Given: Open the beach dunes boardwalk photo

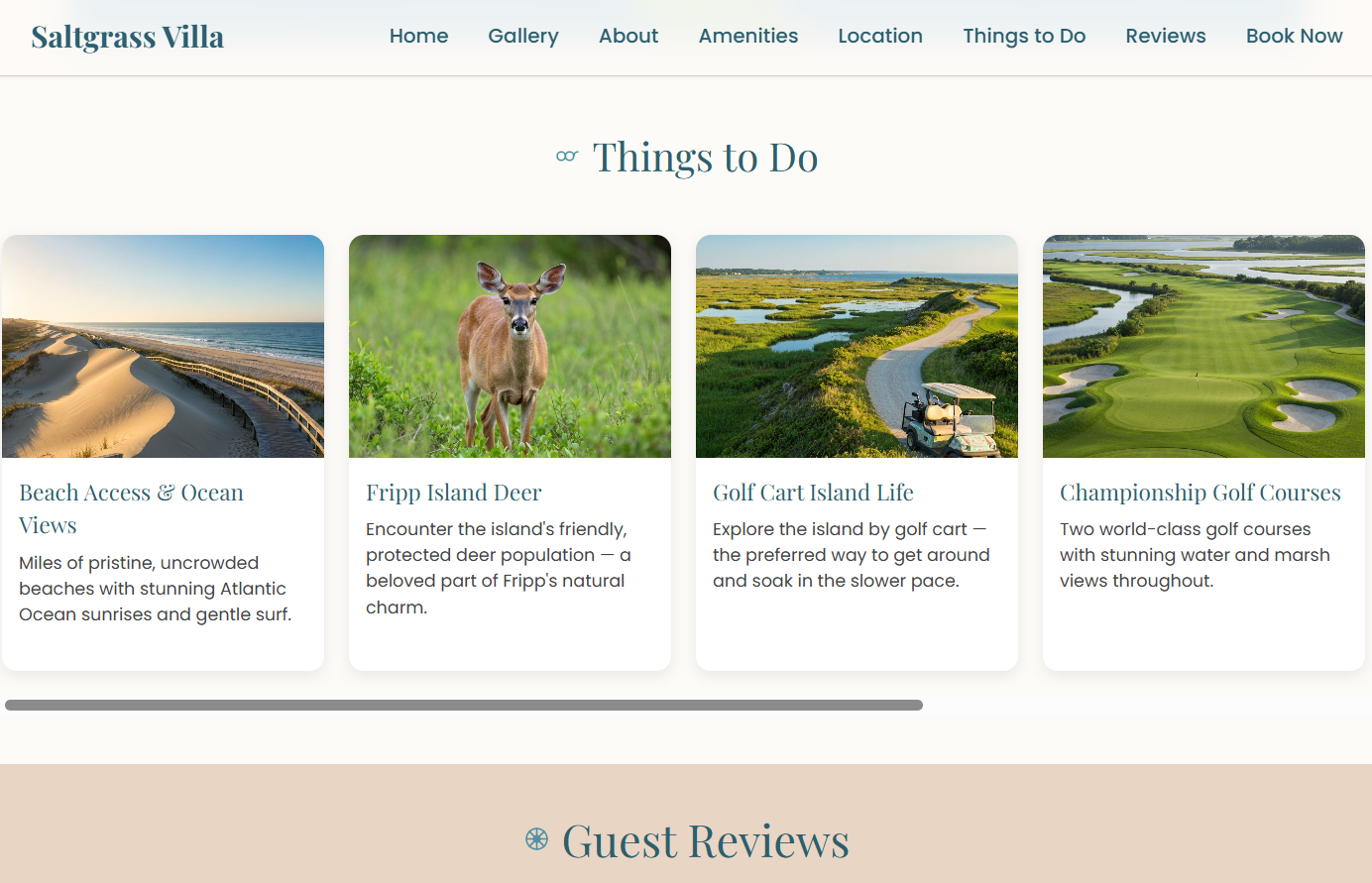Looking at the screenshot, I should pos(164,346).
